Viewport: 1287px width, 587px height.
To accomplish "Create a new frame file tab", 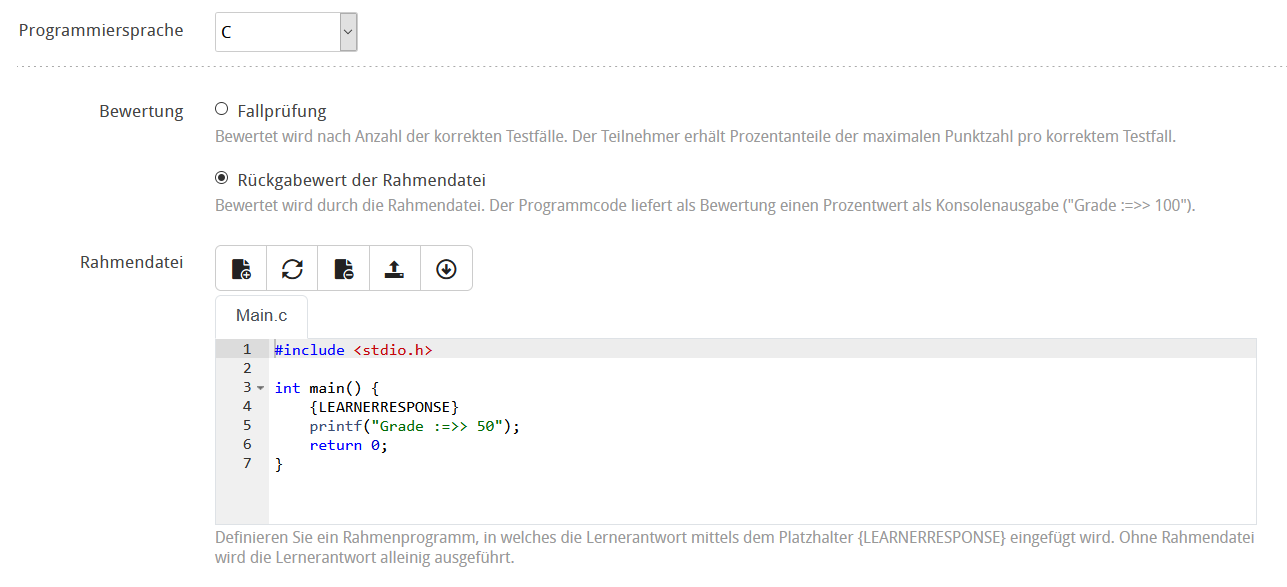I will pyautogui.click(x=241, y=267).
